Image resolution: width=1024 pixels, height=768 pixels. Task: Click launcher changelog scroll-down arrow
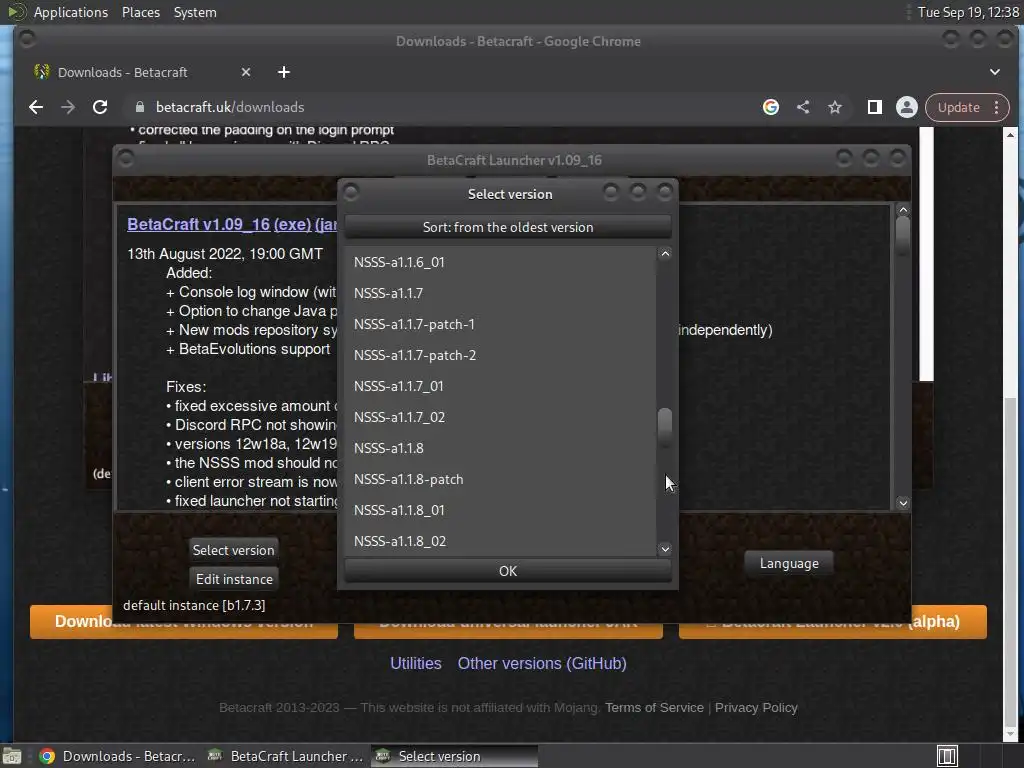pyautogui.click(x=903, y=503)
